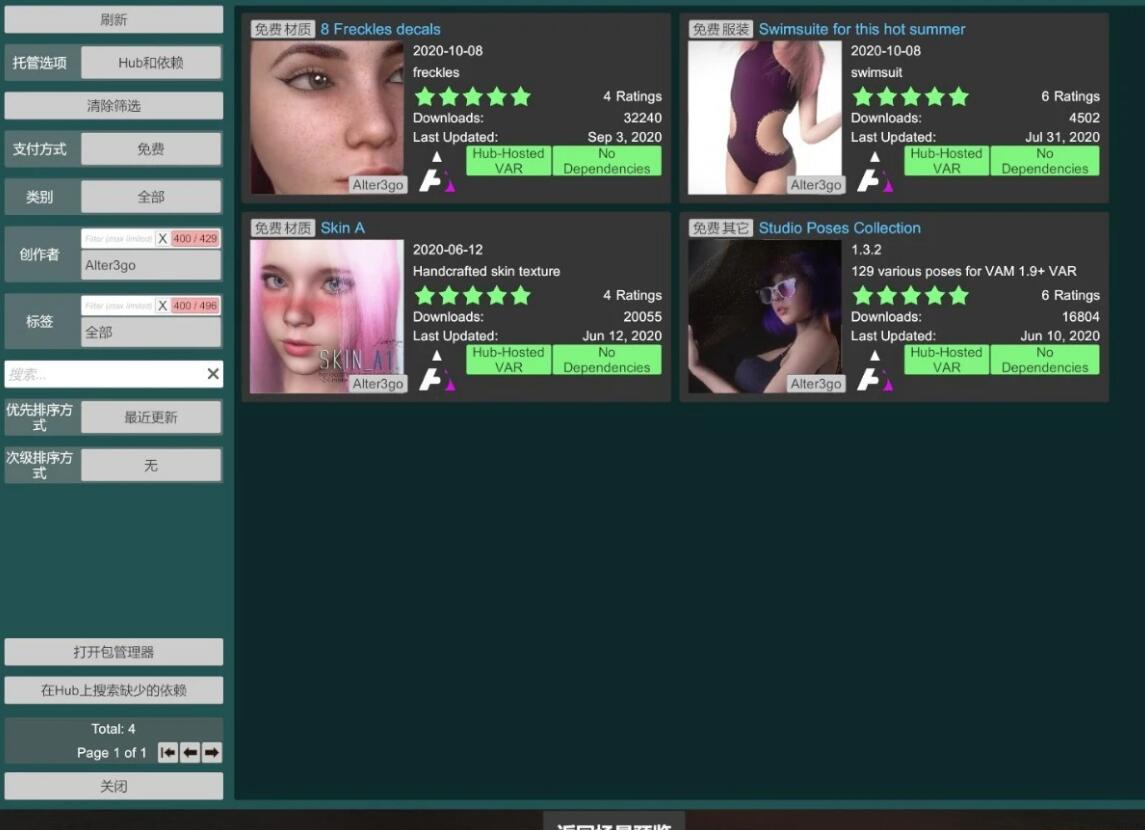Viewport: 1145px width, 830px height.
Task: Open the Studio Poses Collection link
Action: click(839, 228)
